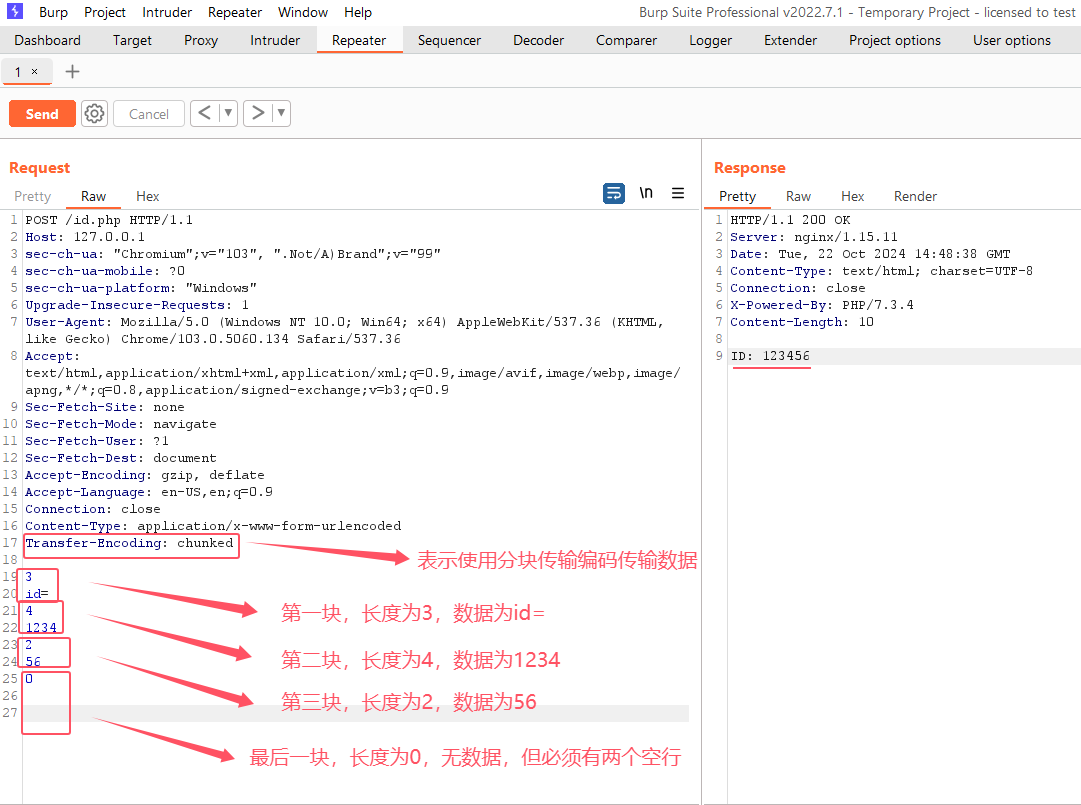The width and height of the screenshot is (1081, 805).
Task: Switch Request view to Hex
Action: coord(148,196)
